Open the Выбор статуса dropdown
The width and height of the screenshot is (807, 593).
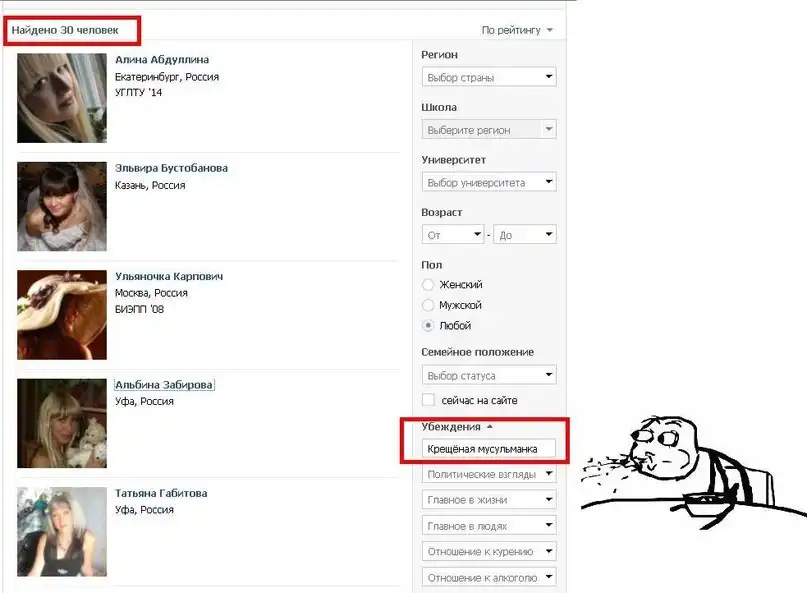click(x=489, y=376)
